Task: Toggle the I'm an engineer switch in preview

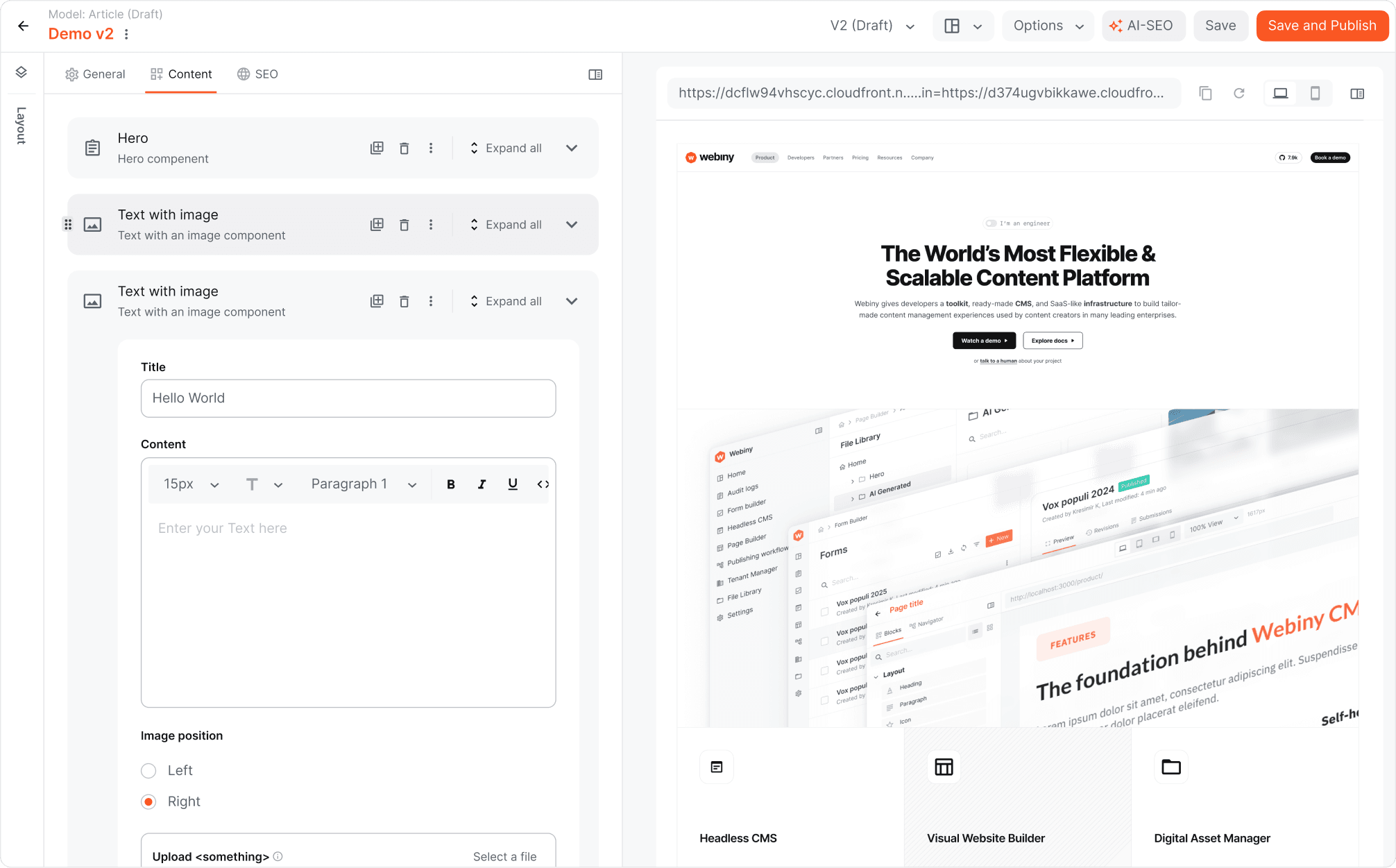Action: coord(992,223)
